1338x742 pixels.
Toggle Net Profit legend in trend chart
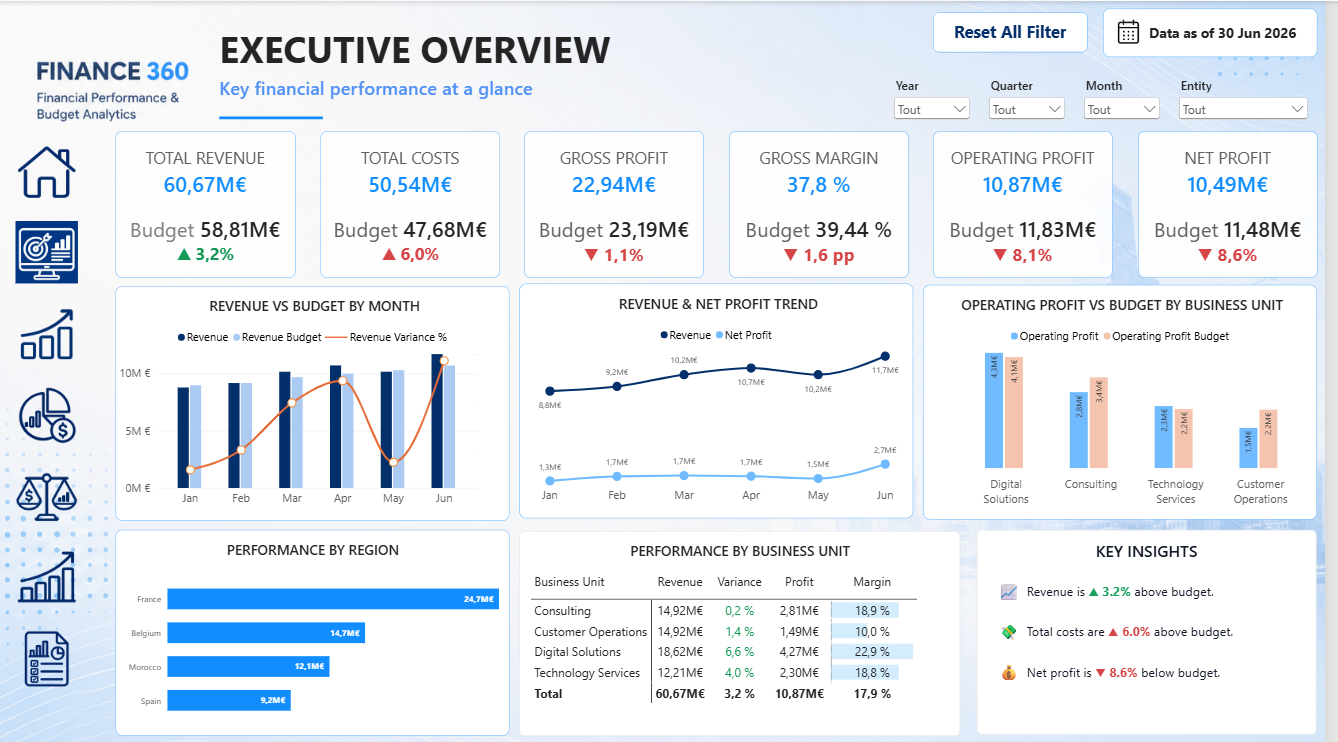pyautogui.click(x=743, y=335)
